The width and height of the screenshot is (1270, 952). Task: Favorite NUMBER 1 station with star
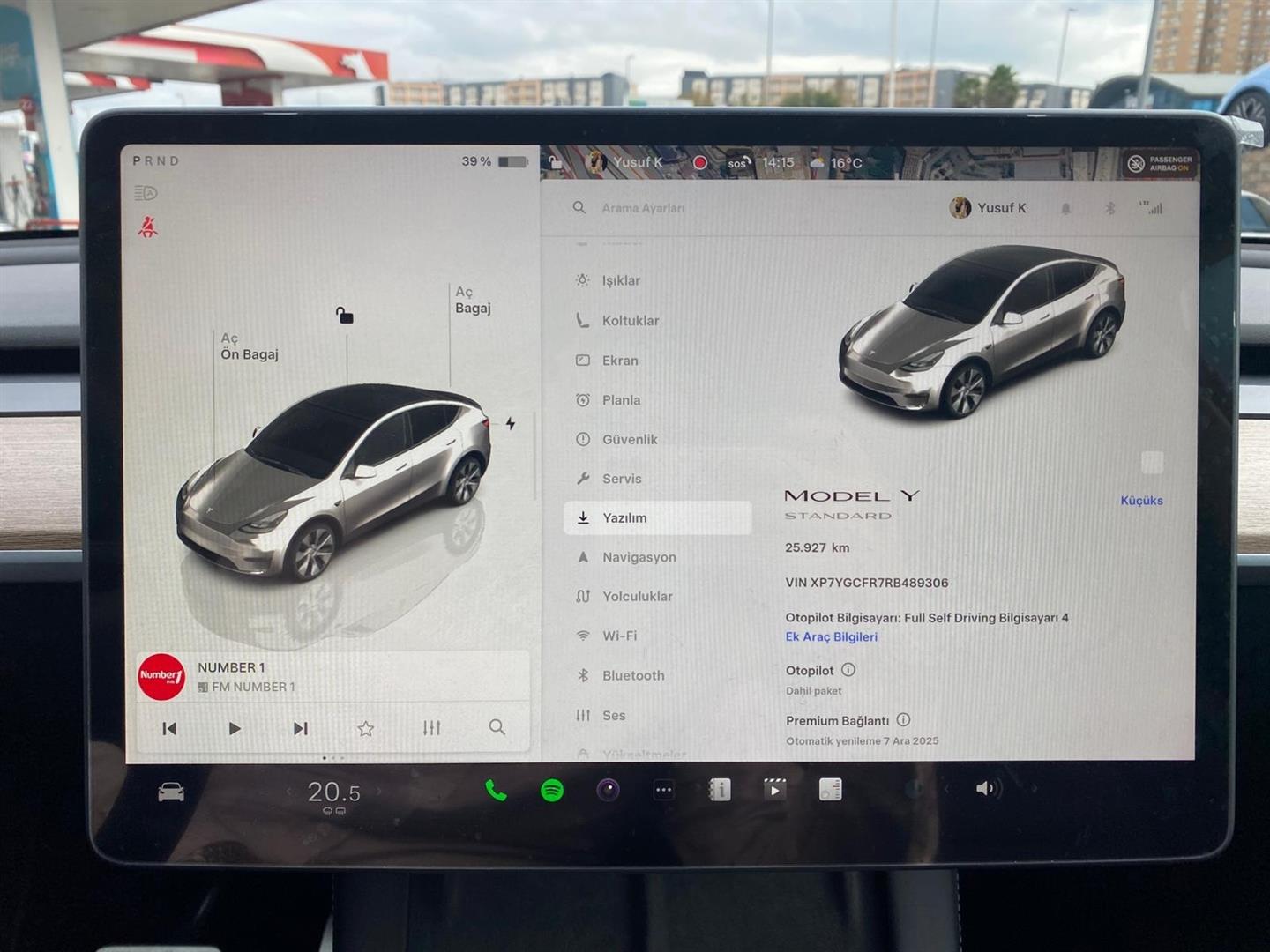pyautogui.click(x=366, y=728)
